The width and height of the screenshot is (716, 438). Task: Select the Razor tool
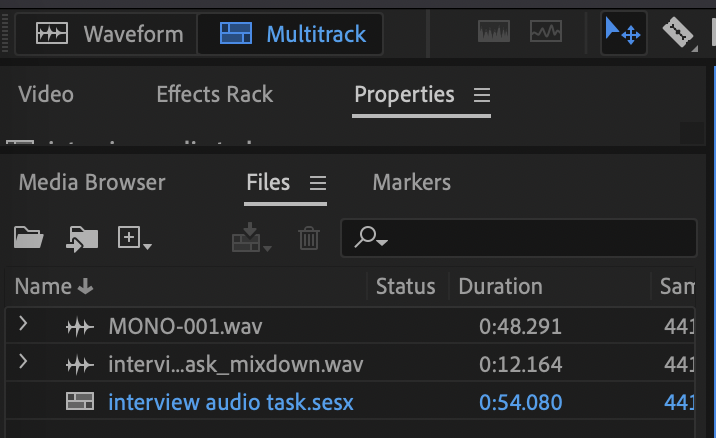click(680, 33)
